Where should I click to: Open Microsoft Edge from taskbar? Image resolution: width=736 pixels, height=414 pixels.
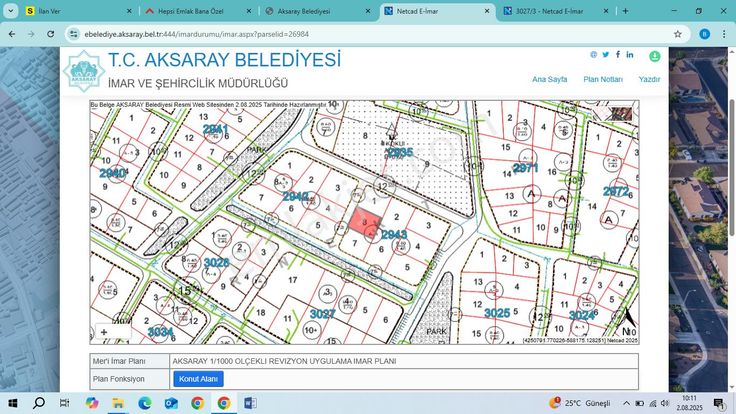click(x=145, y=403)
